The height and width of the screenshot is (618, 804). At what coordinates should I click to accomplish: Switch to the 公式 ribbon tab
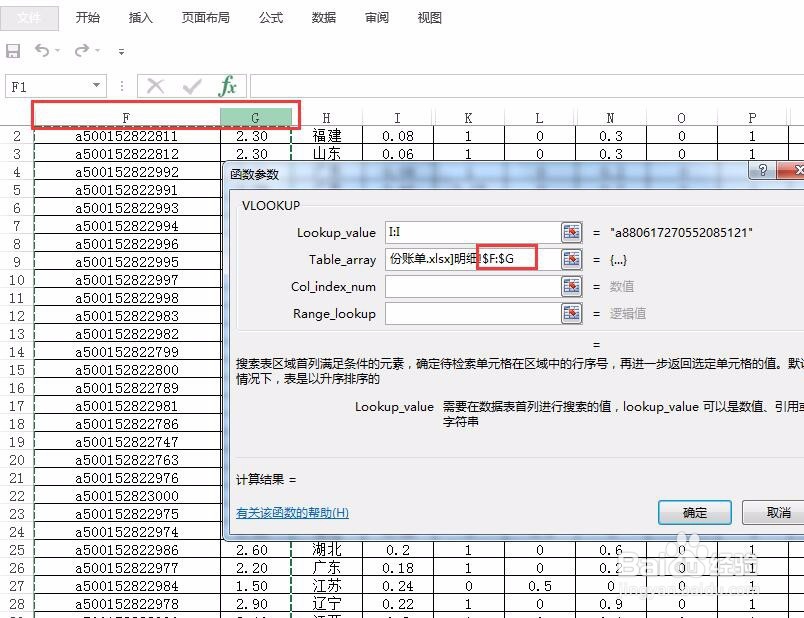(269, 17)
